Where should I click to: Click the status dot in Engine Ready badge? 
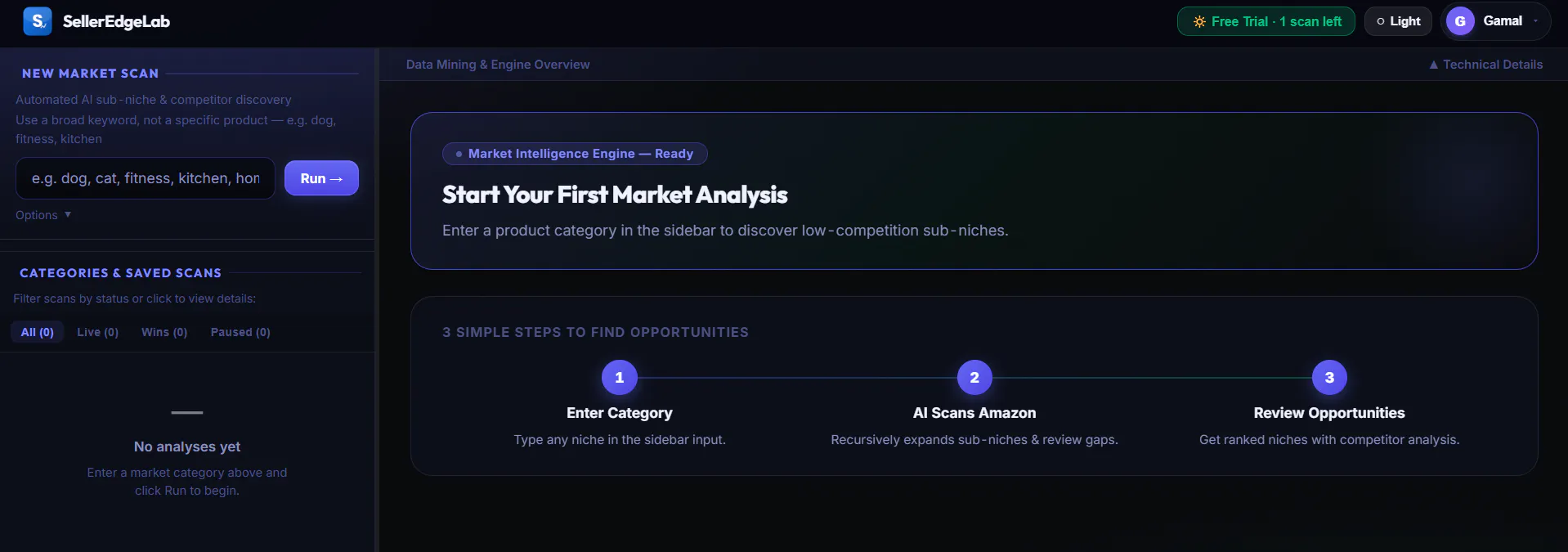(x=459, y=154)
